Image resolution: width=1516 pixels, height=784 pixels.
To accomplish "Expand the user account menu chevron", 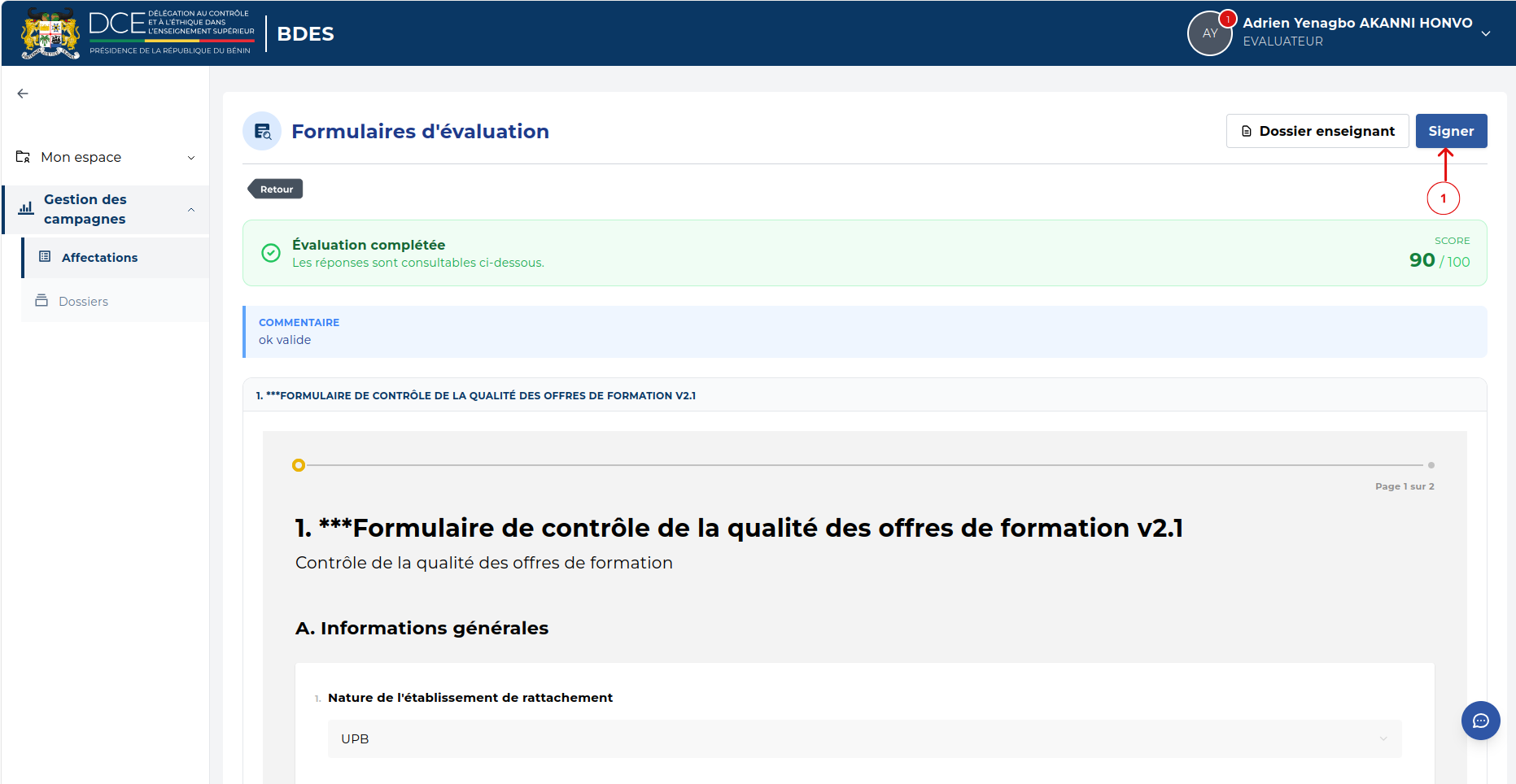I will click(1486, 33).
